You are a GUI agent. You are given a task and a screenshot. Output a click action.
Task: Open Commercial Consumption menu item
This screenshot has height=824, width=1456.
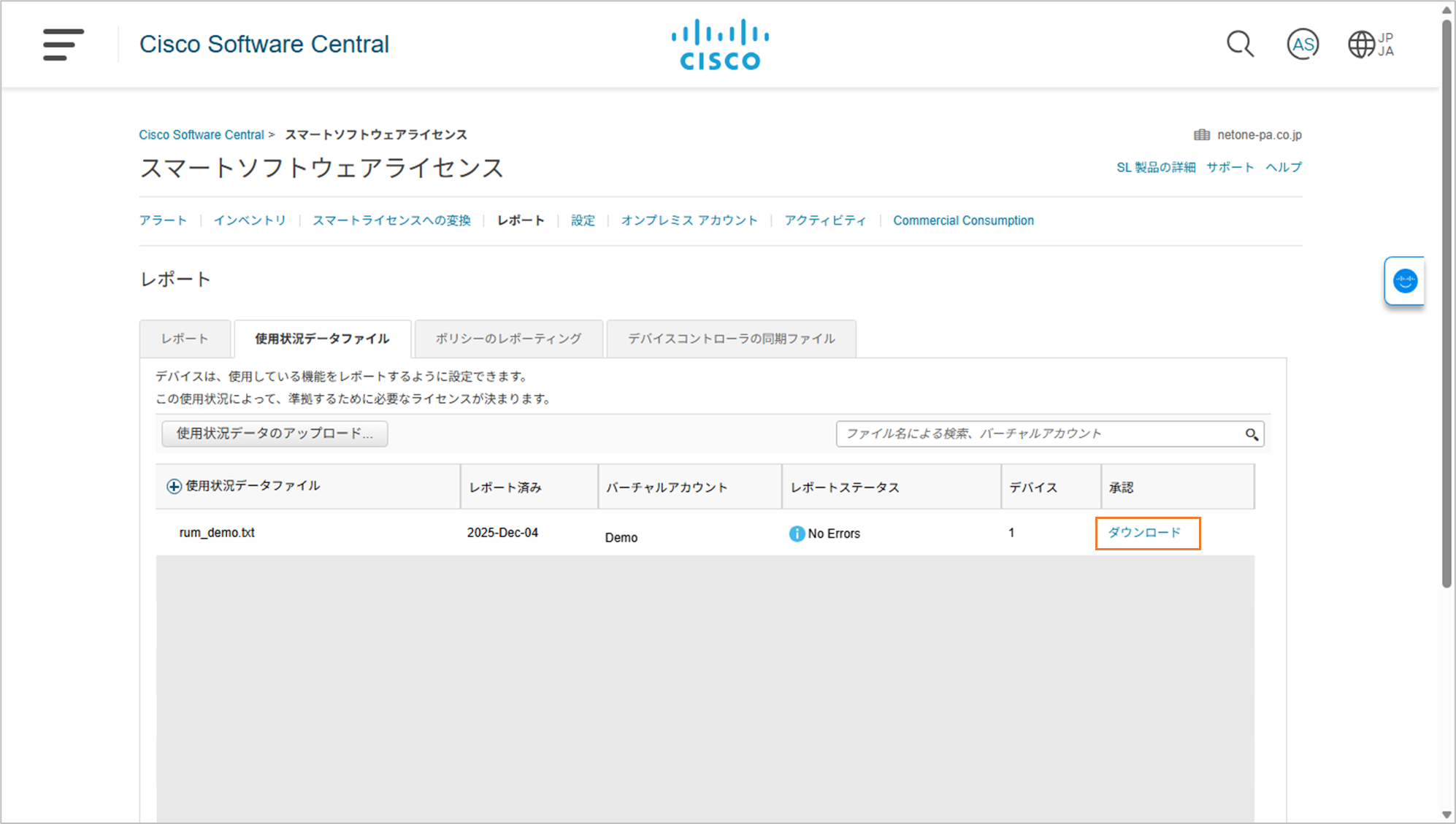[x=963, y=220]
